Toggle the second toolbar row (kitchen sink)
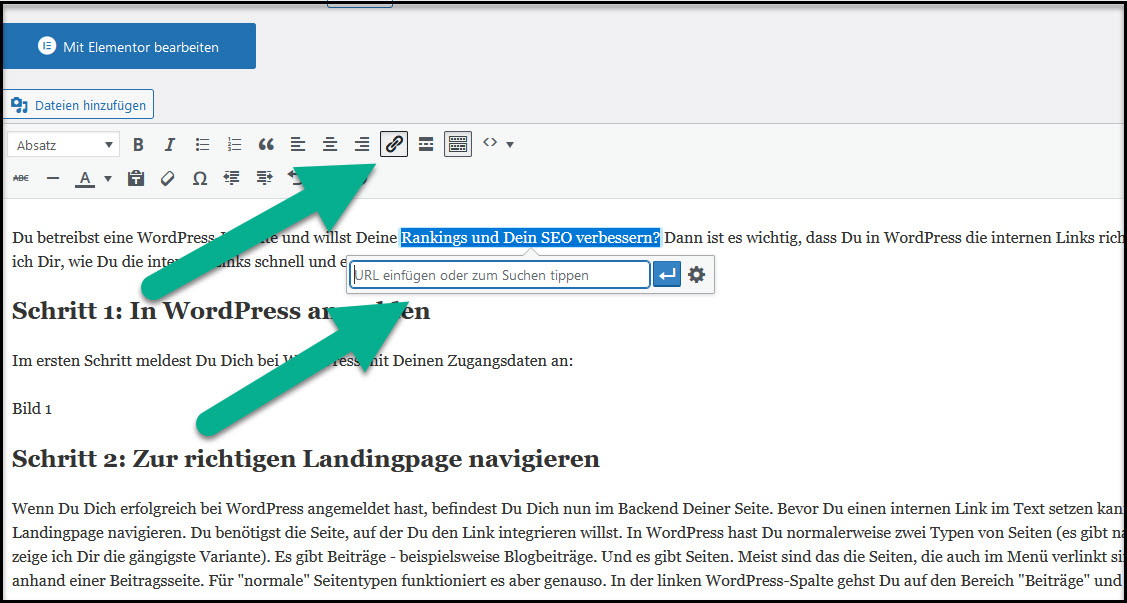The image size is (1127, 603). tap(458, 144)
